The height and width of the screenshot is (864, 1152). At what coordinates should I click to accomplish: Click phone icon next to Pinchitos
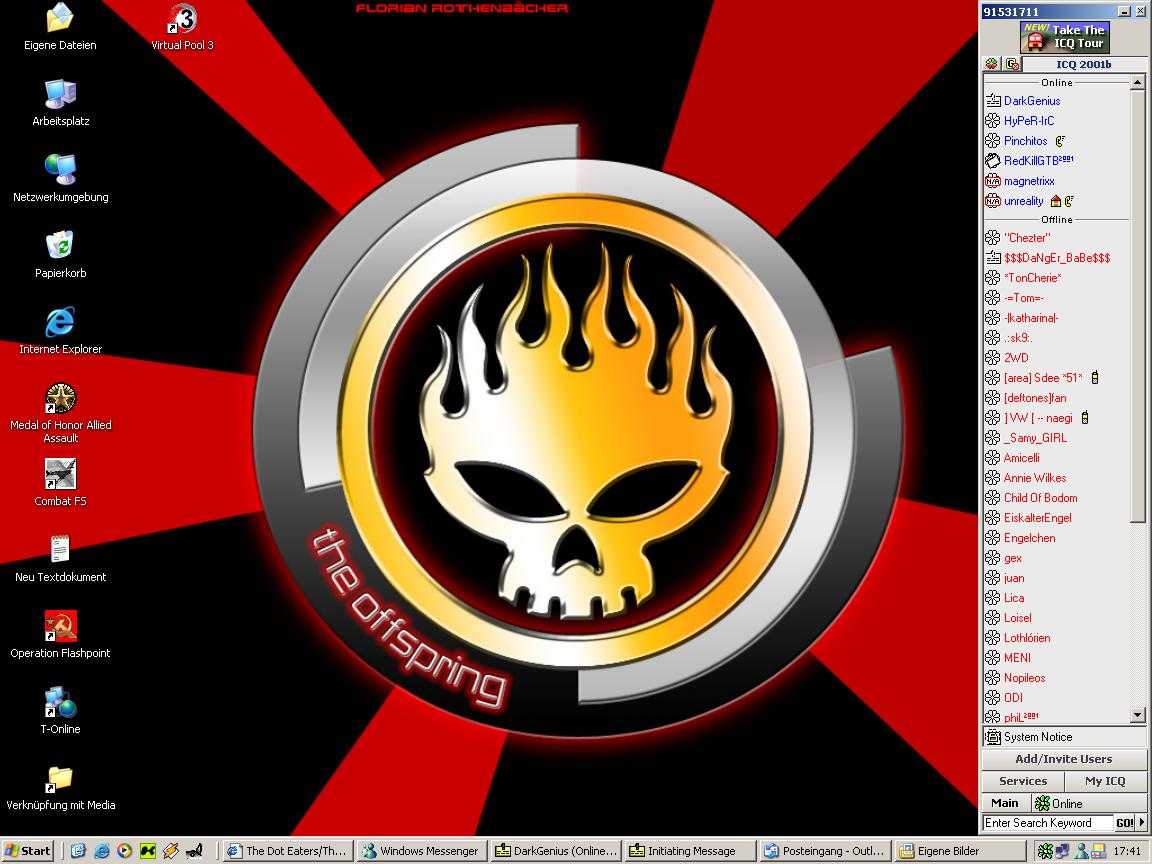(1060, 141)
